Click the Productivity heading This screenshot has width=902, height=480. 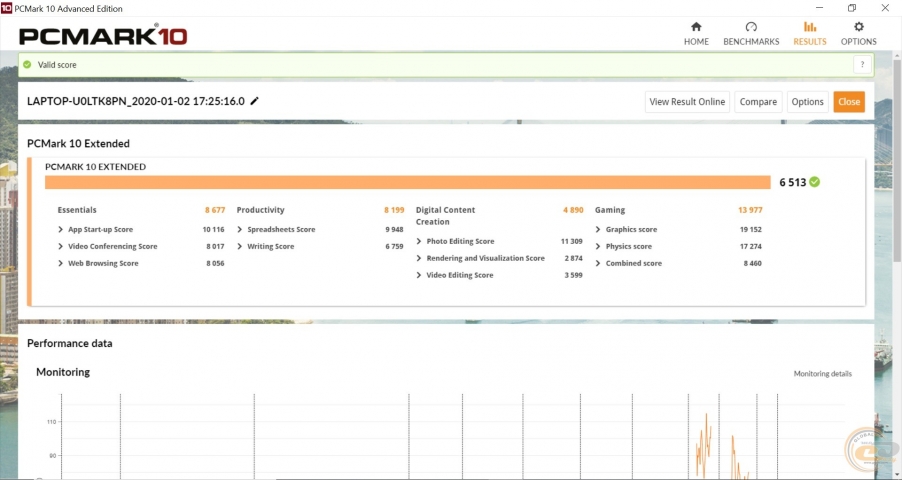(260, 210)
